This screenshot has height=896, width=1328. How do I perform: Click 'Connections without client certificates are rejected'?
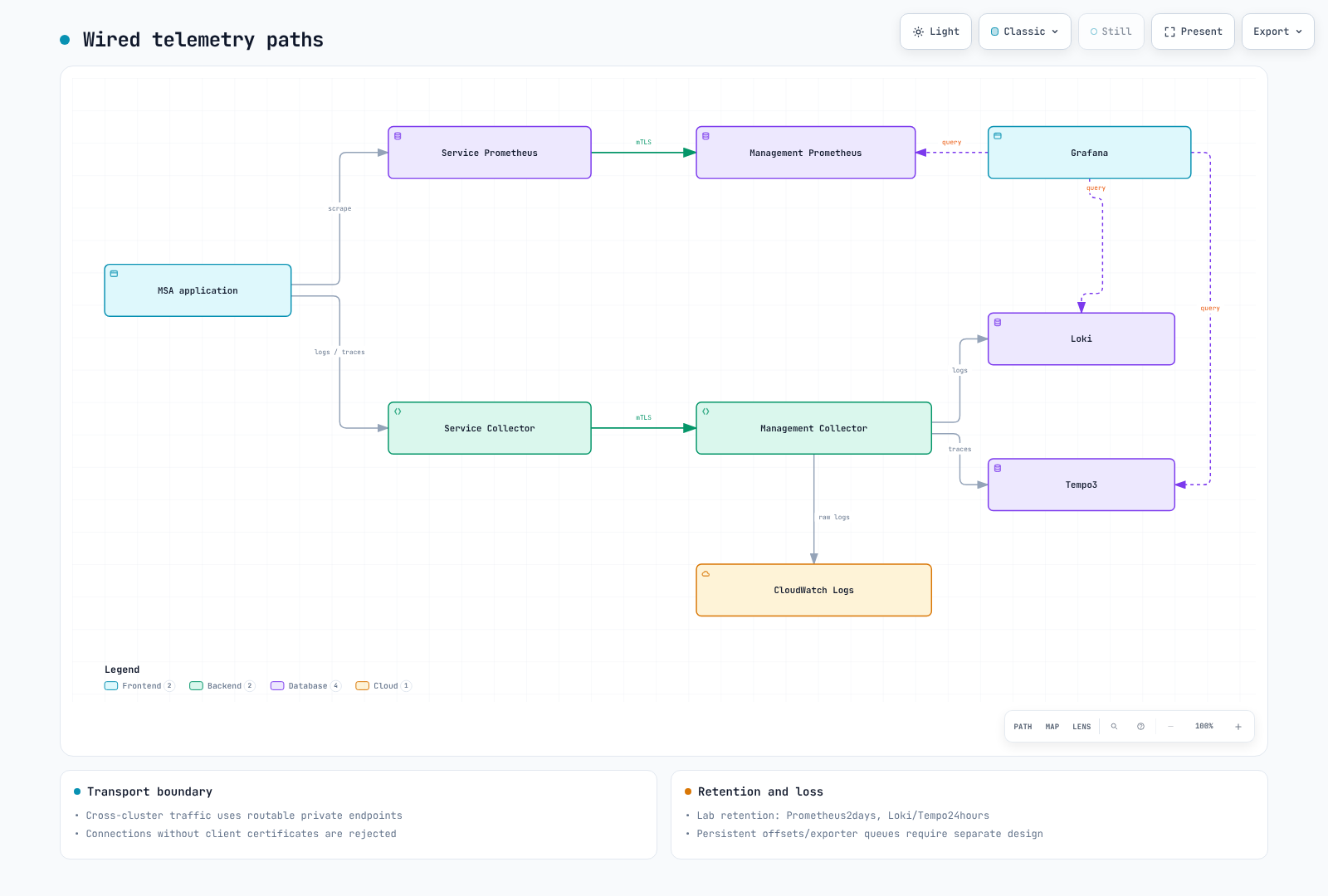pos(241,834)
